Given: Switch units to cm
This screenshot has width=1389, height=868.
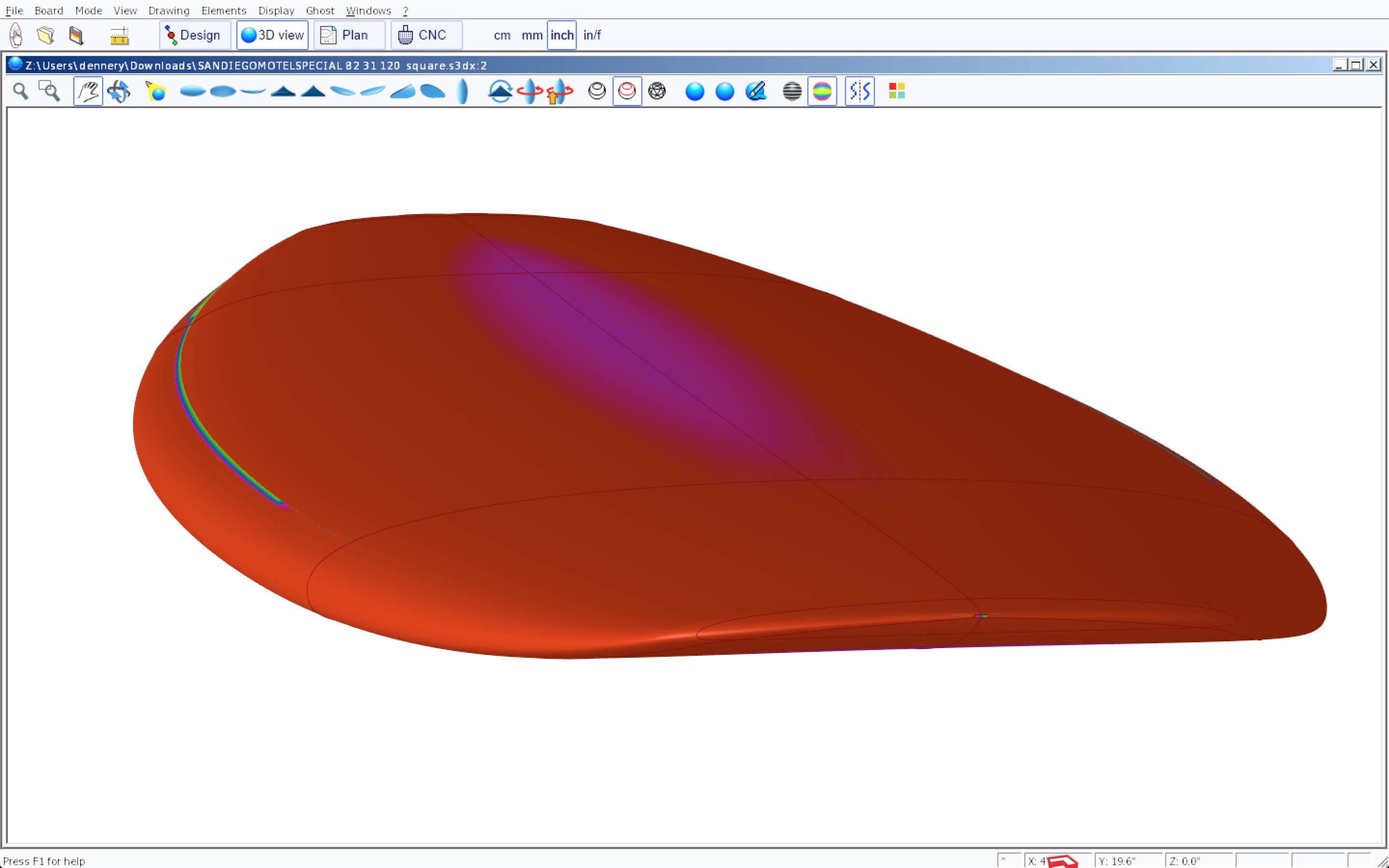Looking at the screenshot, I should (x=502, y=35).
